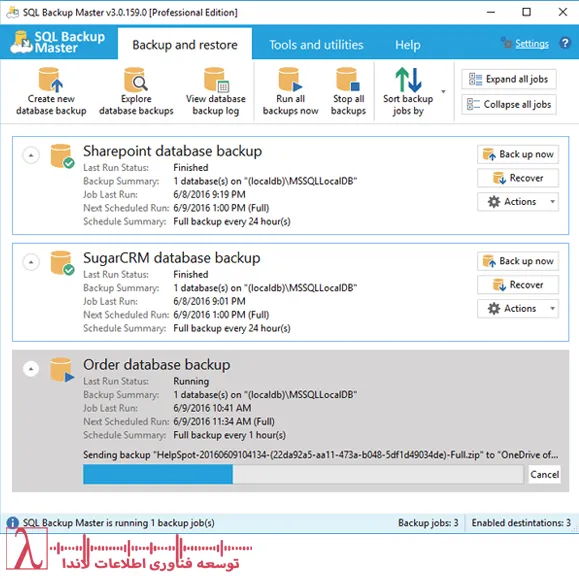Click Order job running database icon
This screenshot has width=579, height=579.
[62, 370]
